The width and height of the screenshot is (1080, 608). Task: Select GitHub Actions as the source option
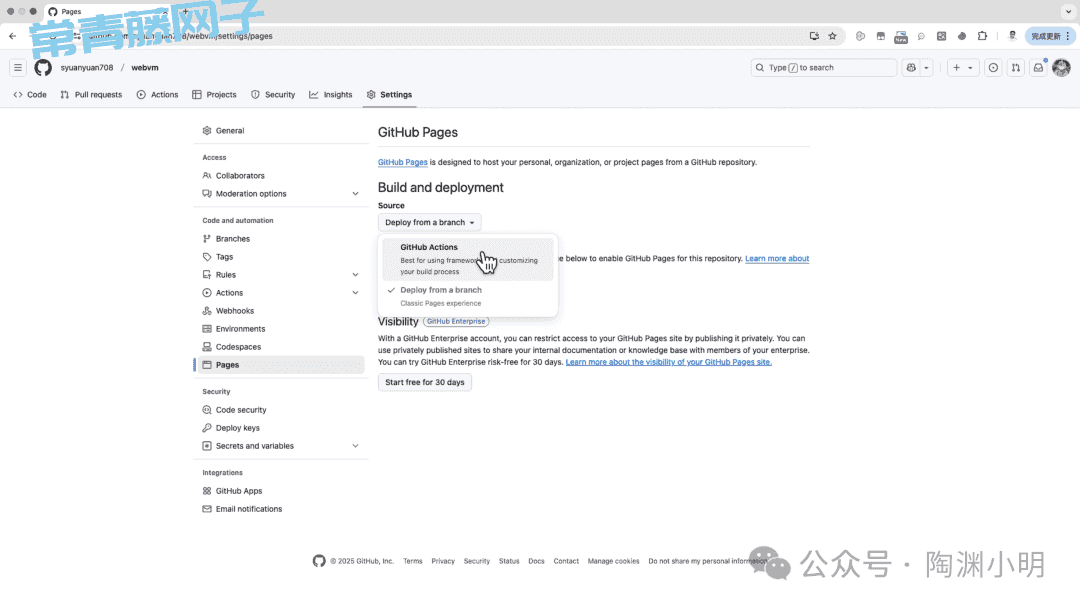click(468, 259)
